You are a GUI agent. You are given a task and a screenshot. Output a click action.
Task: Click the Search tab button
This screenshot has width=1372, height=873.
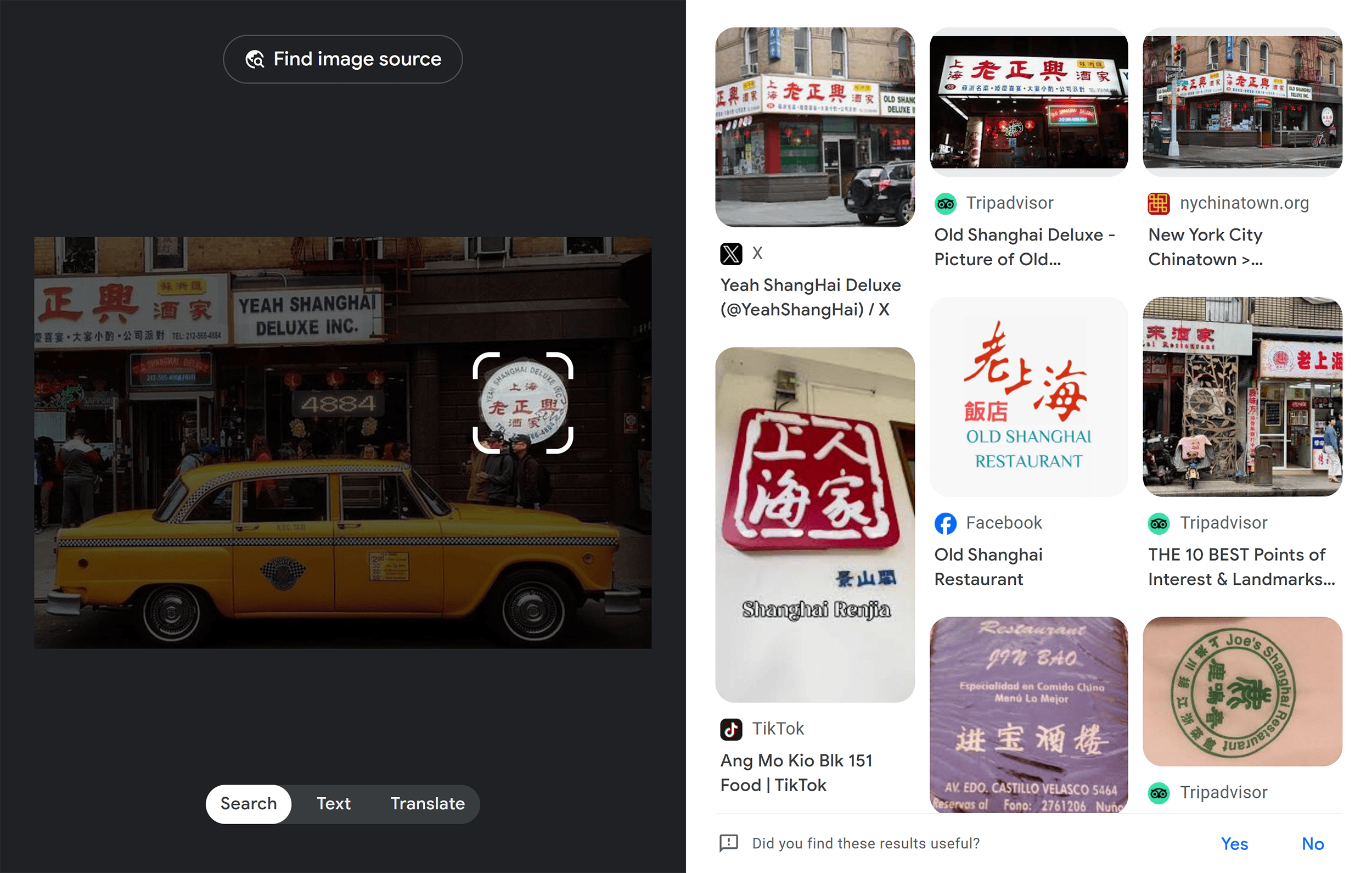point(248,803)
